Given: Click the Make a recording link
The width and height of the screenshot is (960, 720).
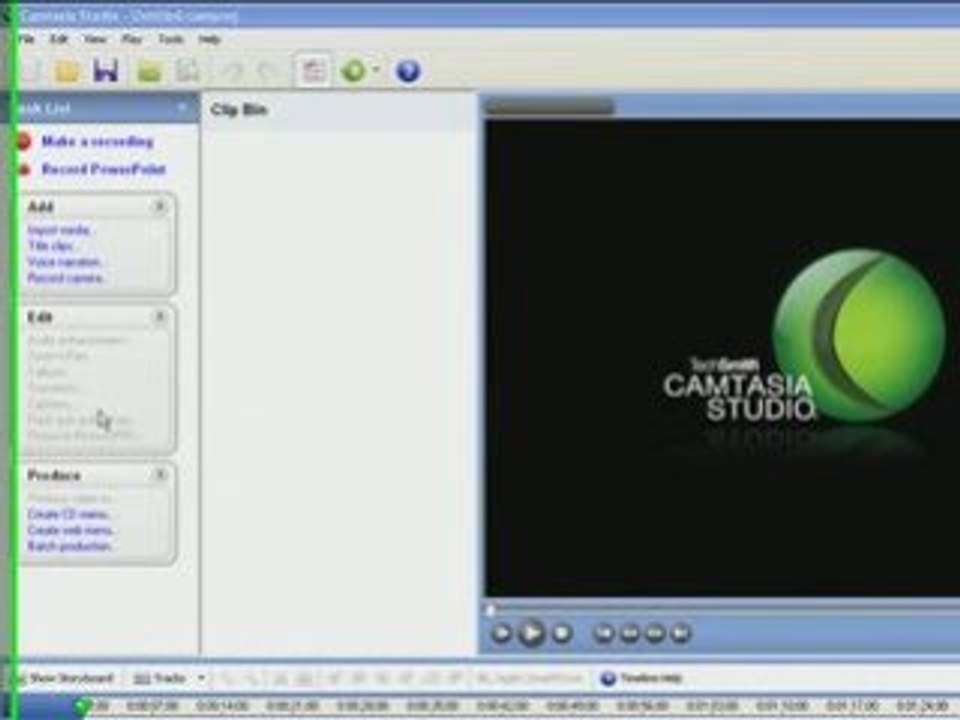Looking at the screenshot, I should 97,141.
